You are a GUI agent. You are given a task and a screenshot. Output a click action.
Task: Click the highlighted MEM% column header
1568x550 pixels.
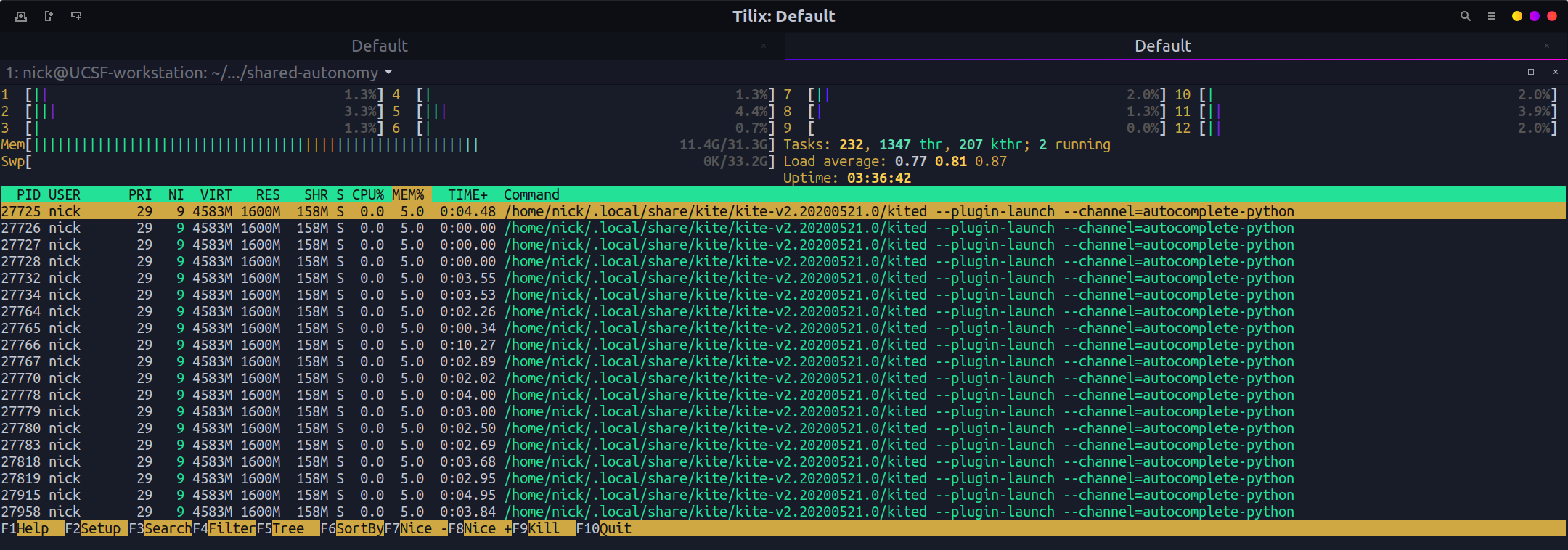coord(412,194)
